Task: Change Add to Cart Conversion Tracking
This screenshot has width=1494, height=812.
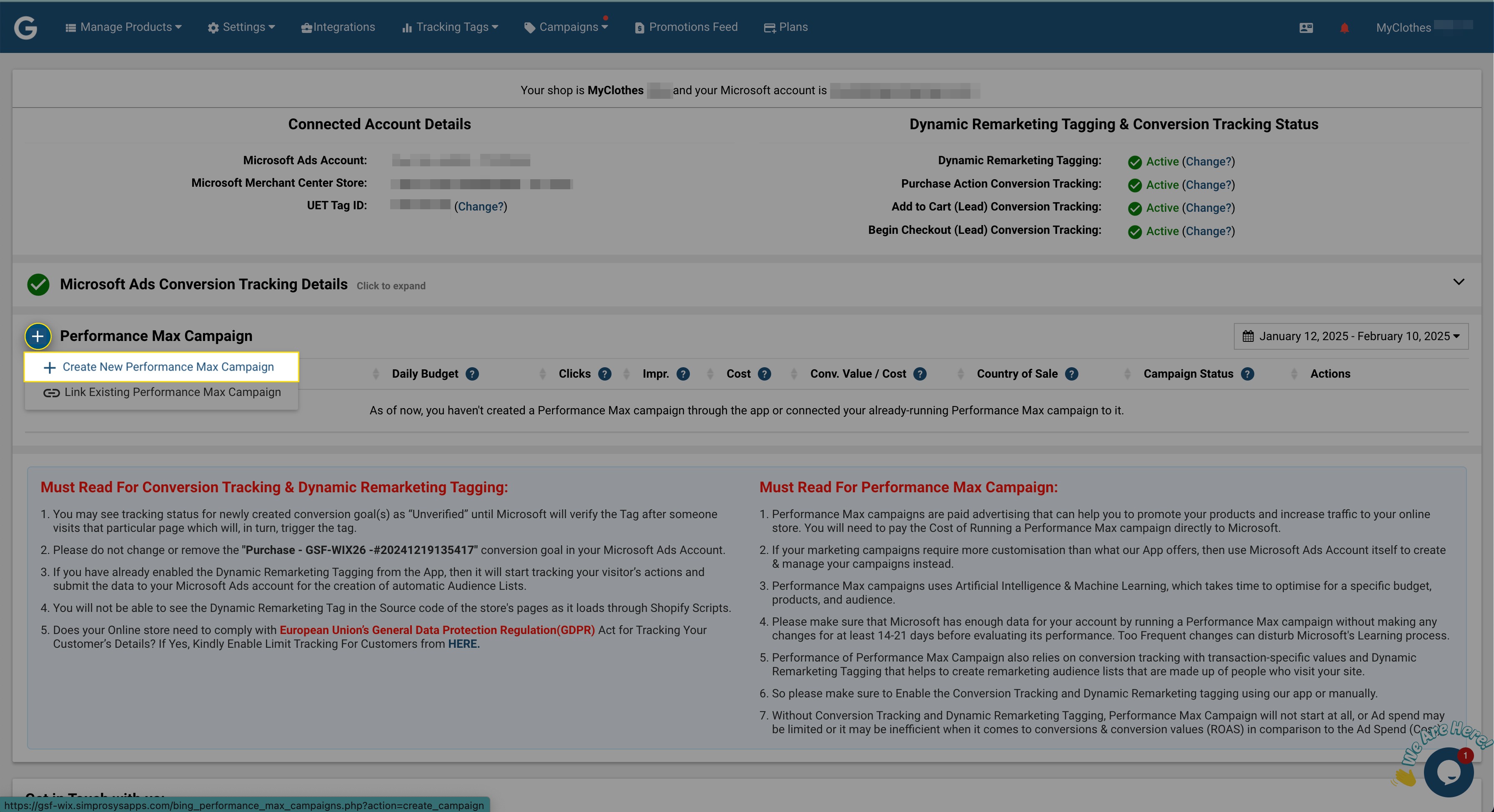Action: click(1208, 208)
